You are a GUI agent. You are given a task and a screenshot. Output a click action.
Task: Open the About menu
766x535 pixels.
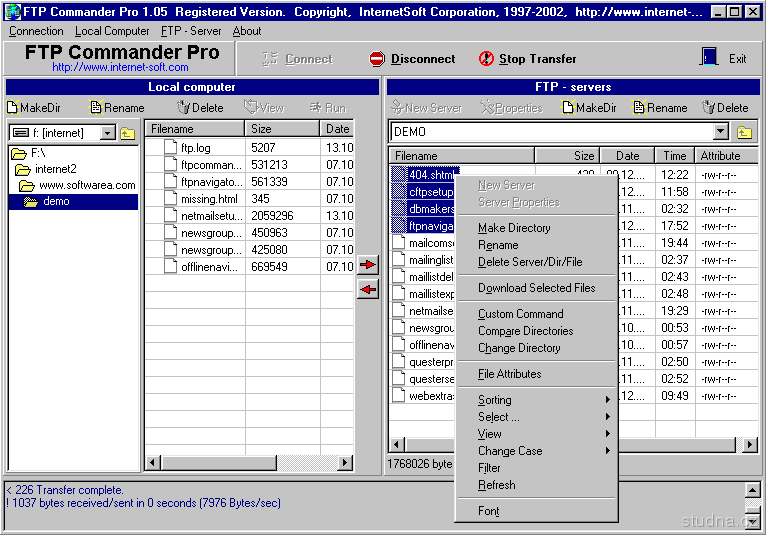click(247, 31)
